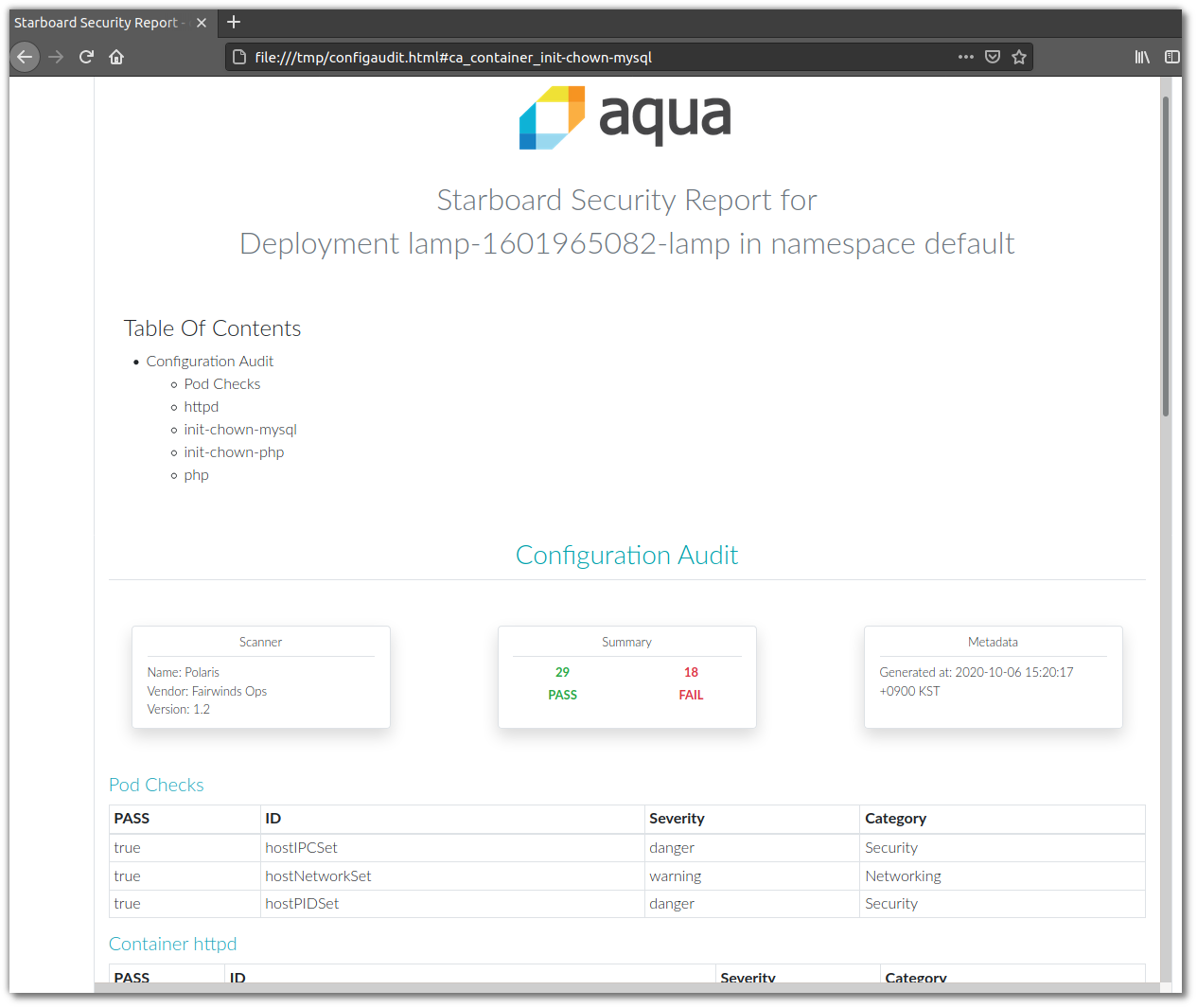Save the page to Pocket icon
The width and height of the screenshot is (1197, 1008).
[993, 57]
